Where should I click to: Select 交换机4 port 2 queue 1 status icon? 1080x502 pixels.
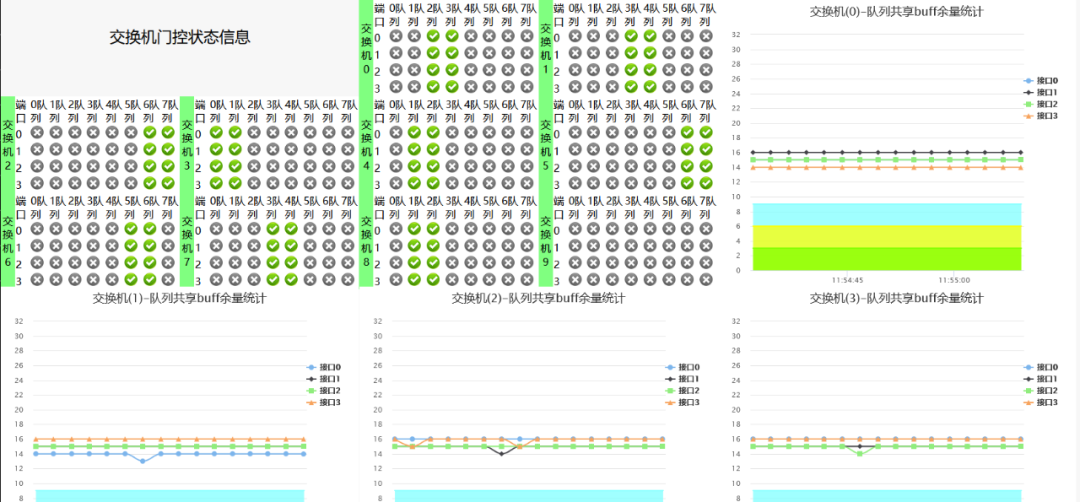414,166
